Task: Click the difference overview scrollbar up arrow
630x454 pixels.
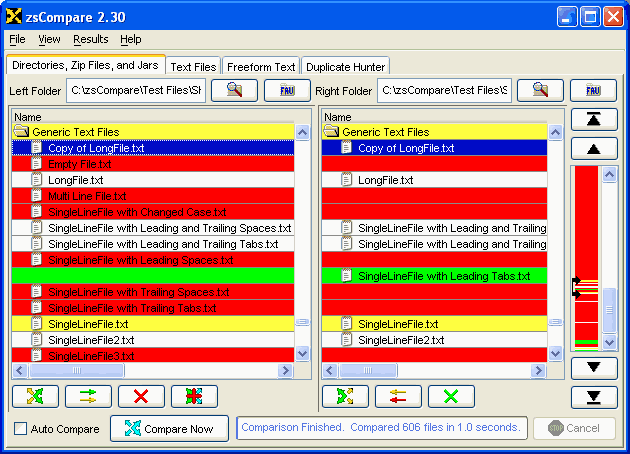Action: click(610, 174)
